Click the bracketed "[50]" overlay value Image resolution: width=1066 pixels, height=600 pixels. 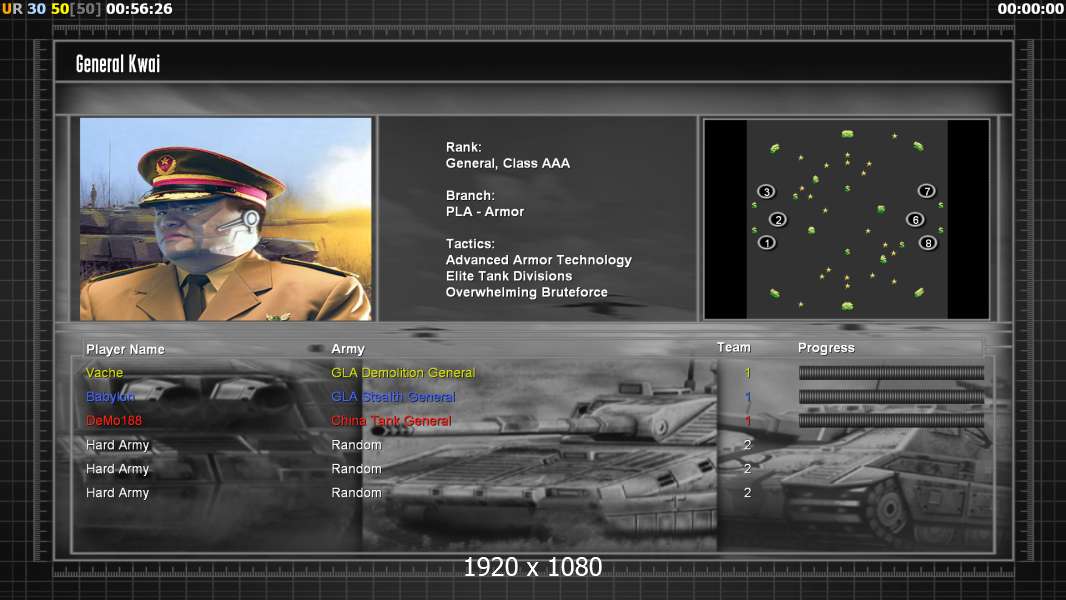pos(86,9)
